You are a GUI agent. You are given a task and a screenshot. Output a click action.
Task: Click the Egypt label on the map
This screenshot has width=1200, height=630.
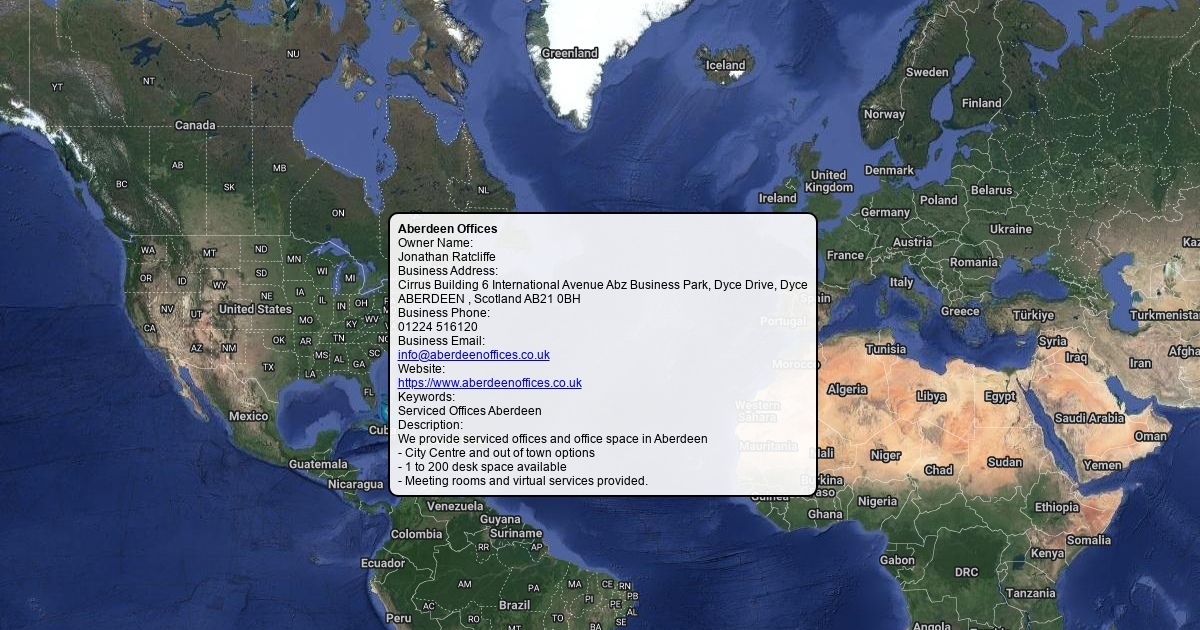(1000, 396)
